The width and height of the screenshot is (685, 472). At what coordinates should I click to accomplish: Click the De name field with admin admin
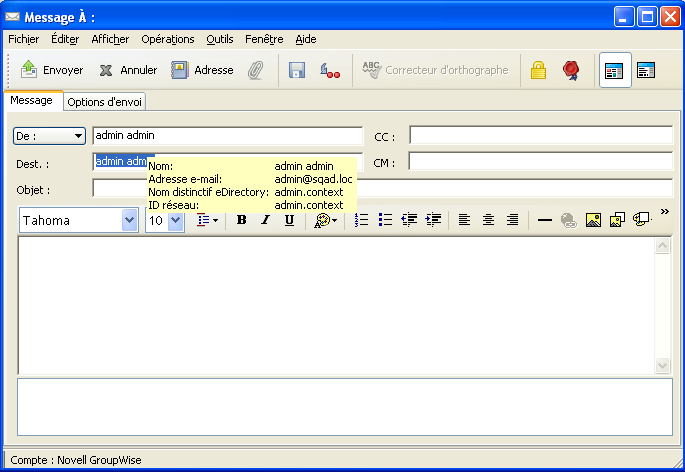[228, 135]
